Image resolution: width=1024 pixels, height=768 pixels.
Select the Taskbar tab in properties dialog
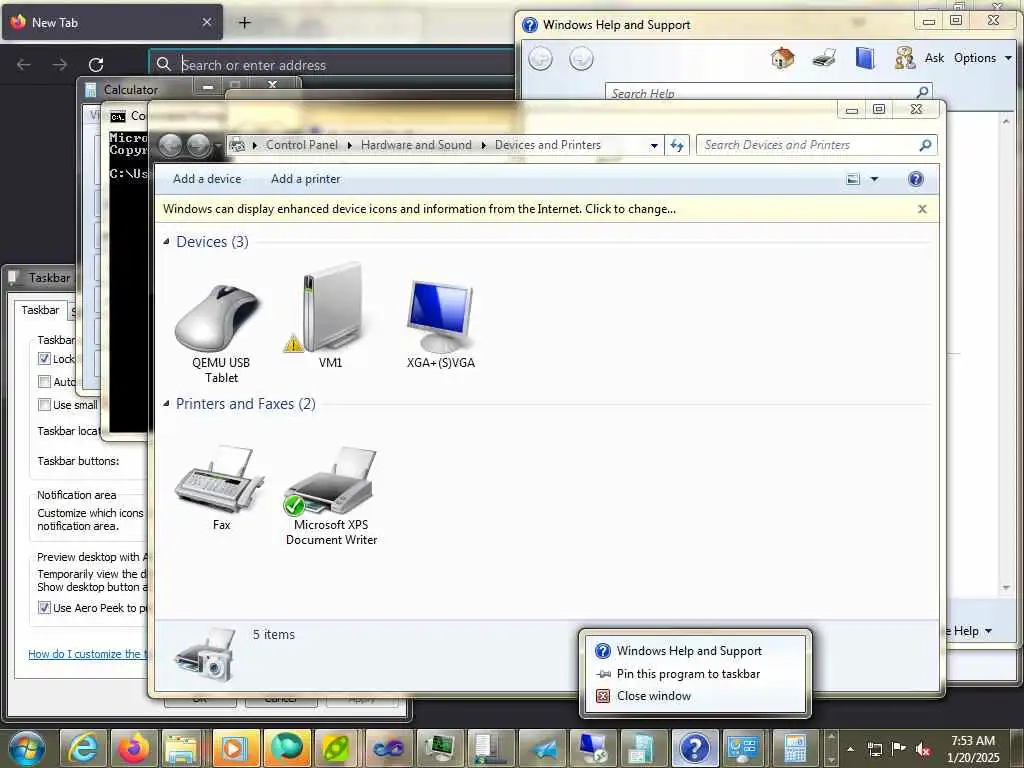(40, 310)
